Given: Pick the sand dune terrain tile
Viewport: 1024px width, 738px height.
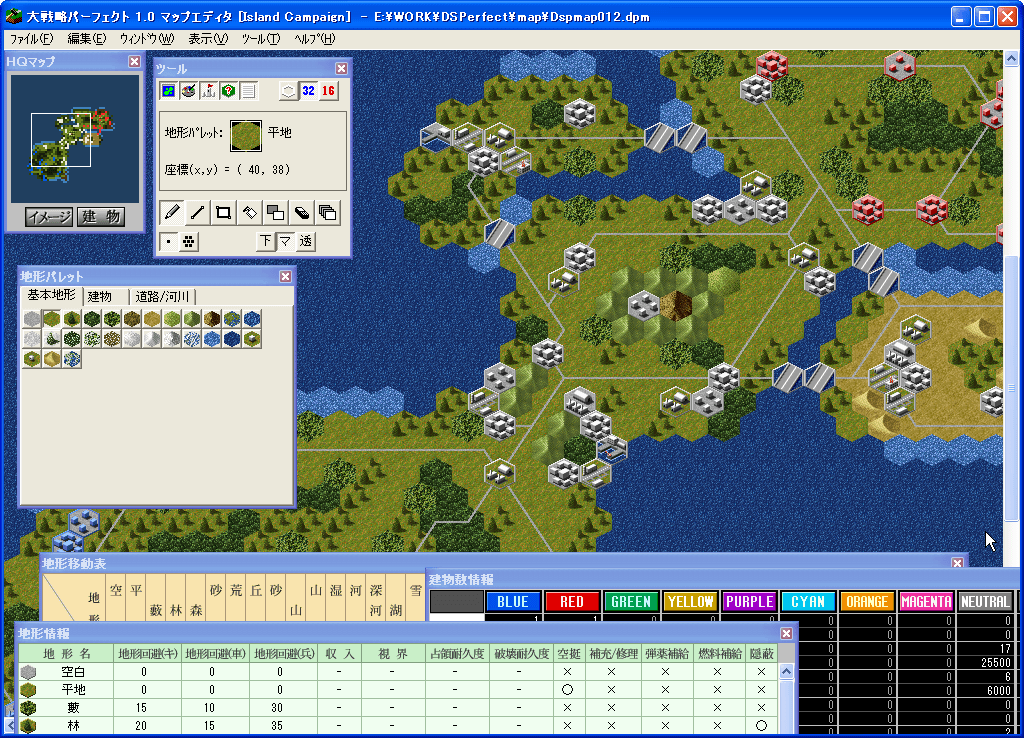Looking at the screenshot, I should (x=52, y=359).
